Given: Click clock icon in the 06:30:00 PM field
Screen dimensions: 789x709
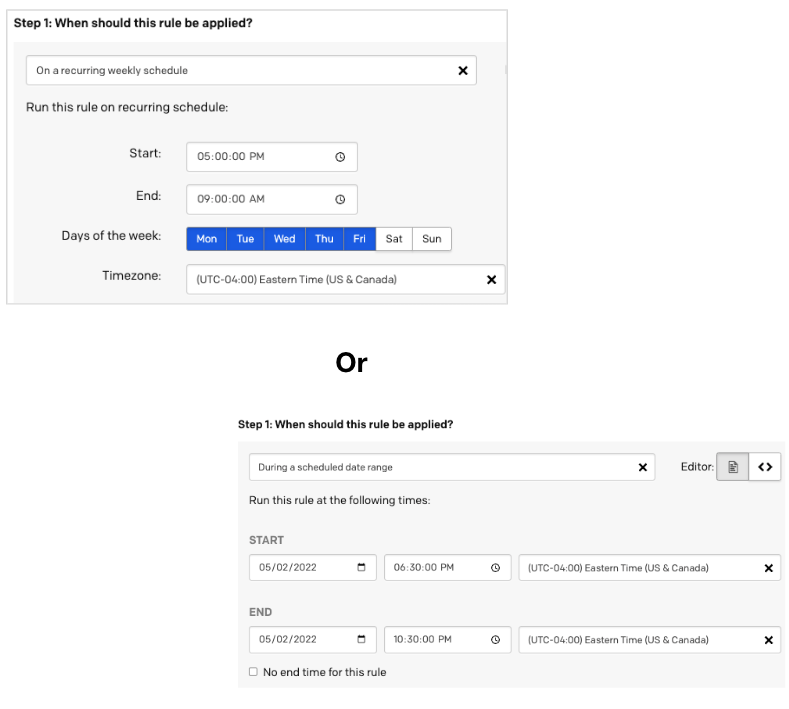Looking at the screenshot, I should click(495, 568).
